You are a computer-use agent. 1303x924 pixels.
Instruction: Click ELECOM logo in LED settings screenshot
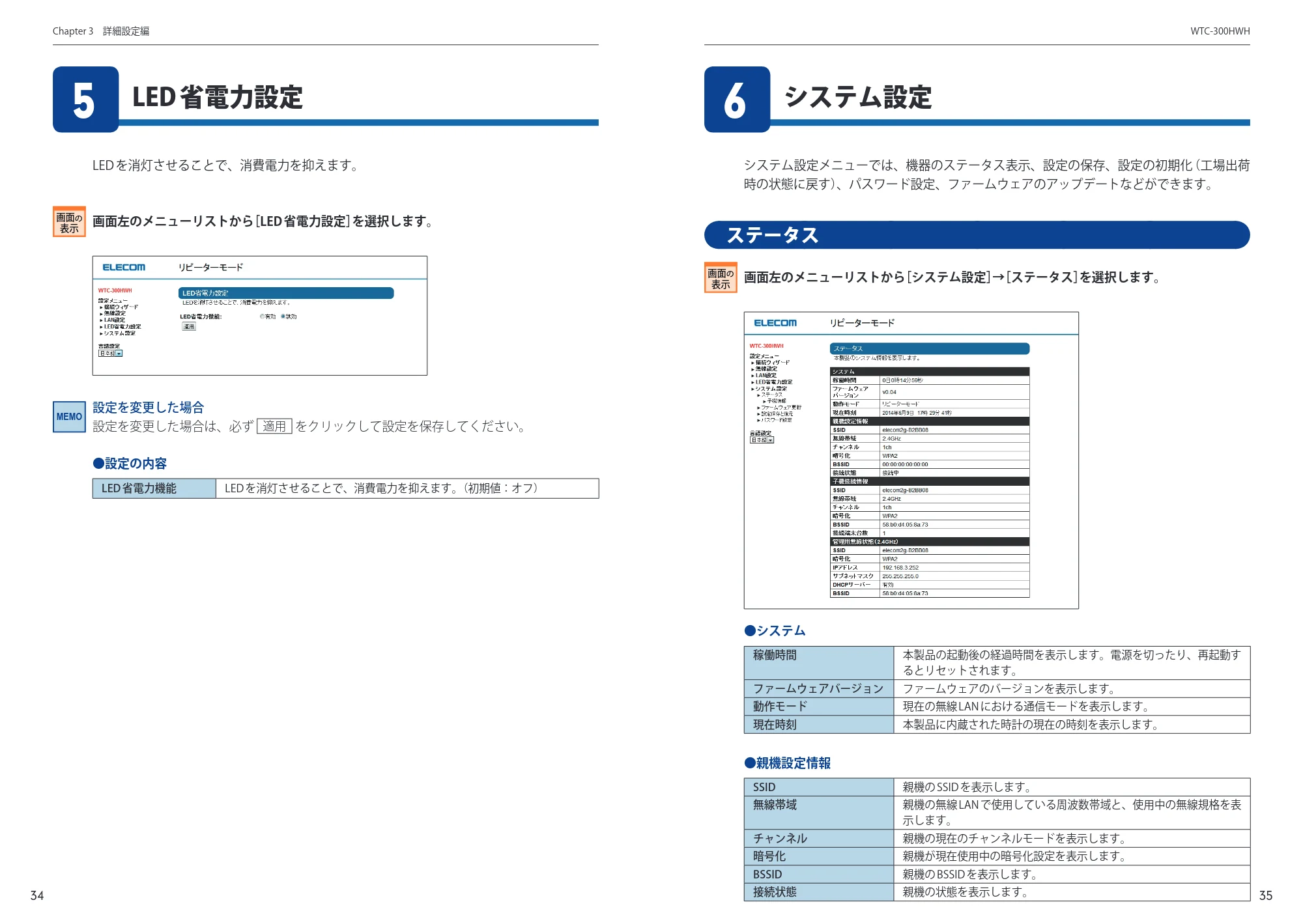[124, 268]
